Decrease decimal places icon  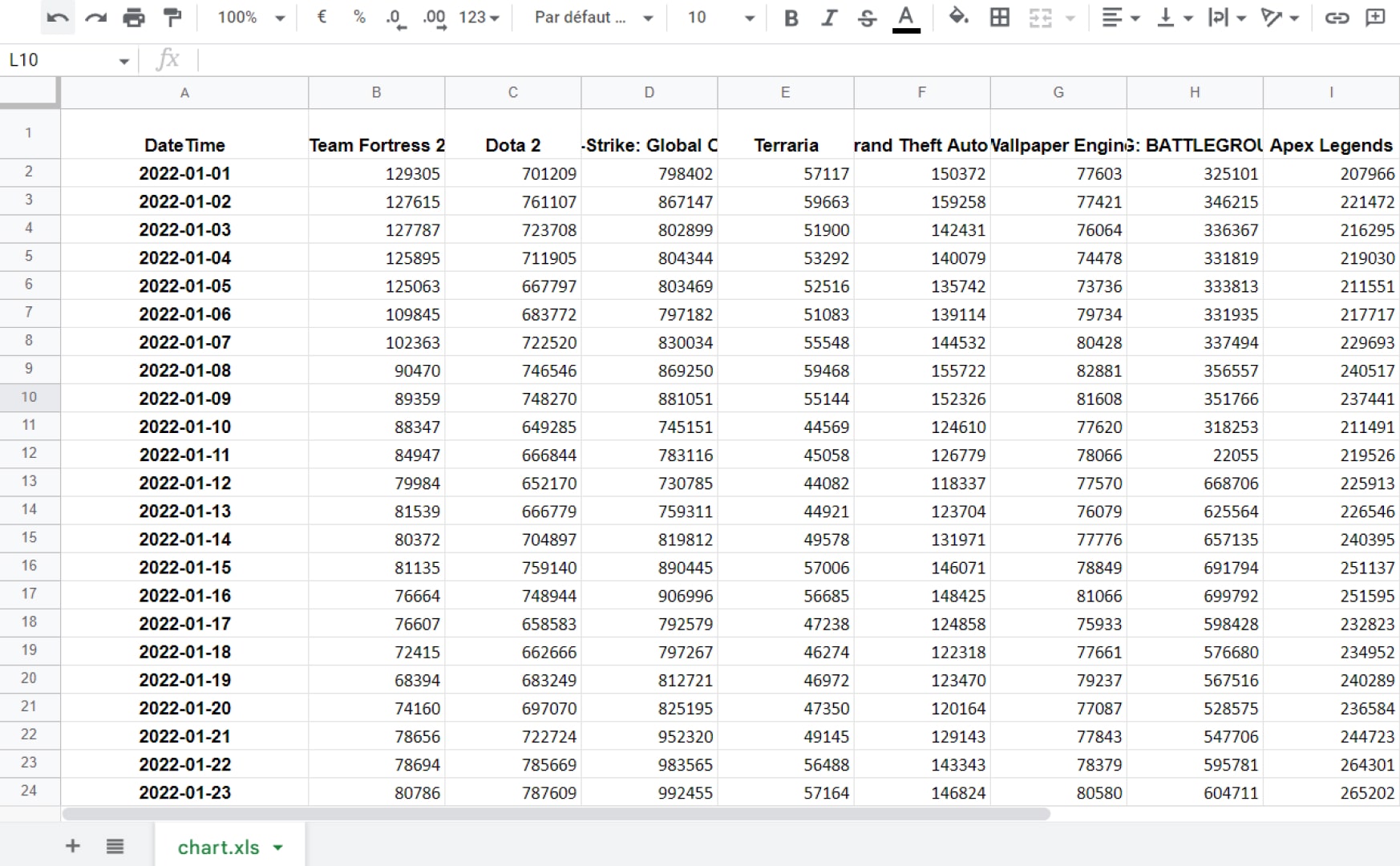click(x=396, y=18)
